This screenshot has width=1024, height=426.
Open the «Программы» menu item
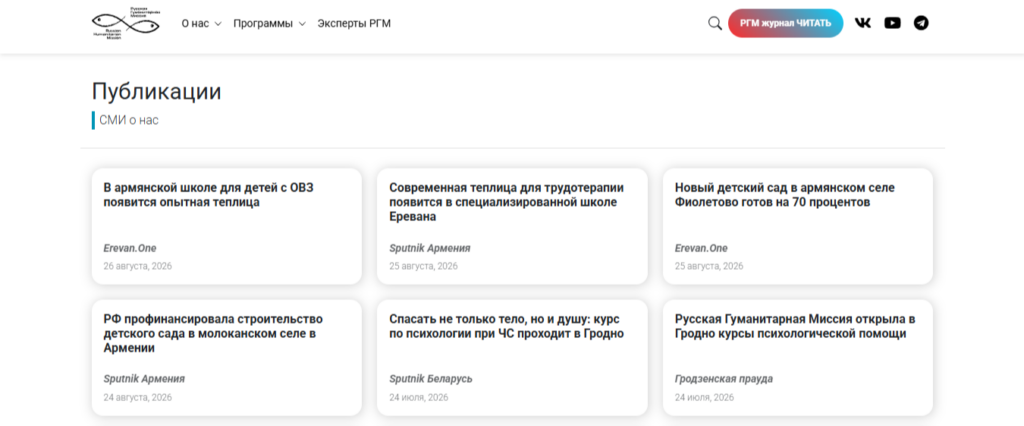click(263, 24)
